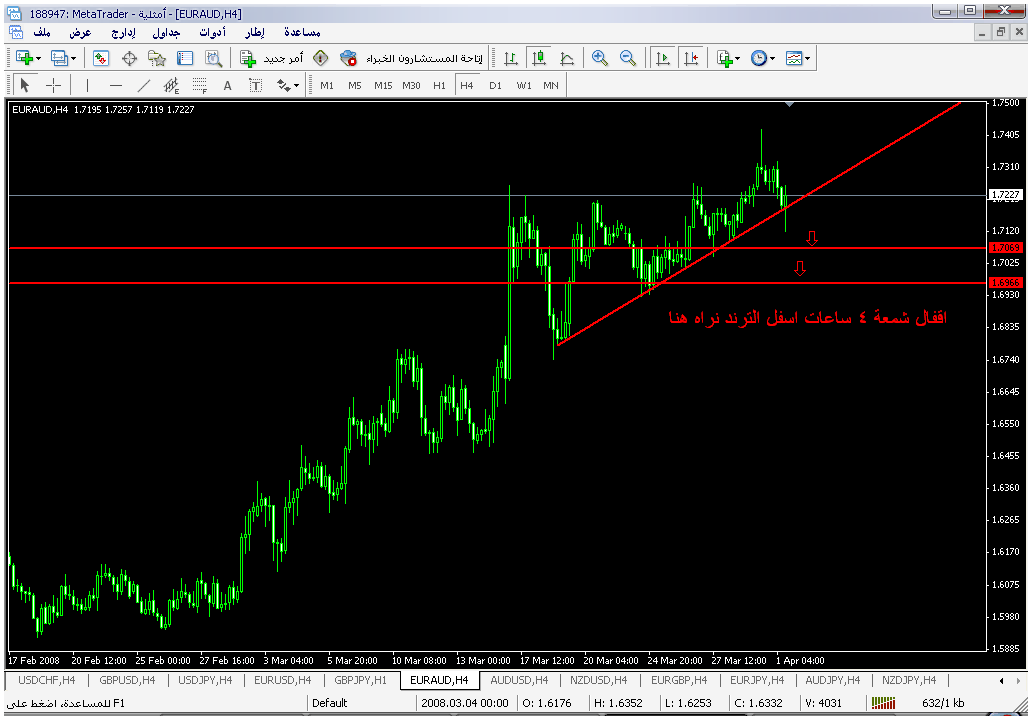1032x716 pixels.
Task: Select the Fibonacci Retracement tool
Action: click(199, 85)
